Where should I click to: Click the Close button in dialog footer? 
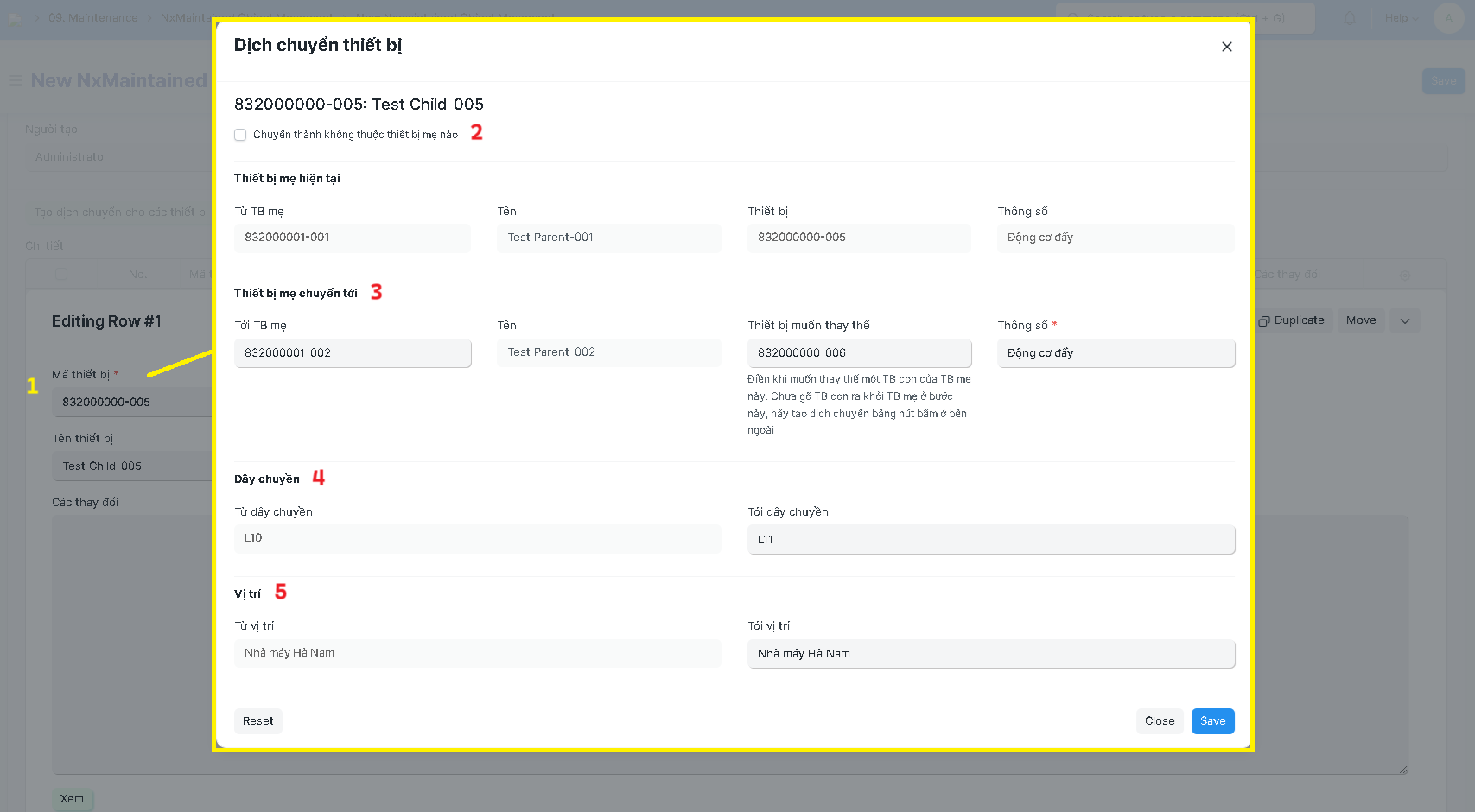coord(1159,721)
